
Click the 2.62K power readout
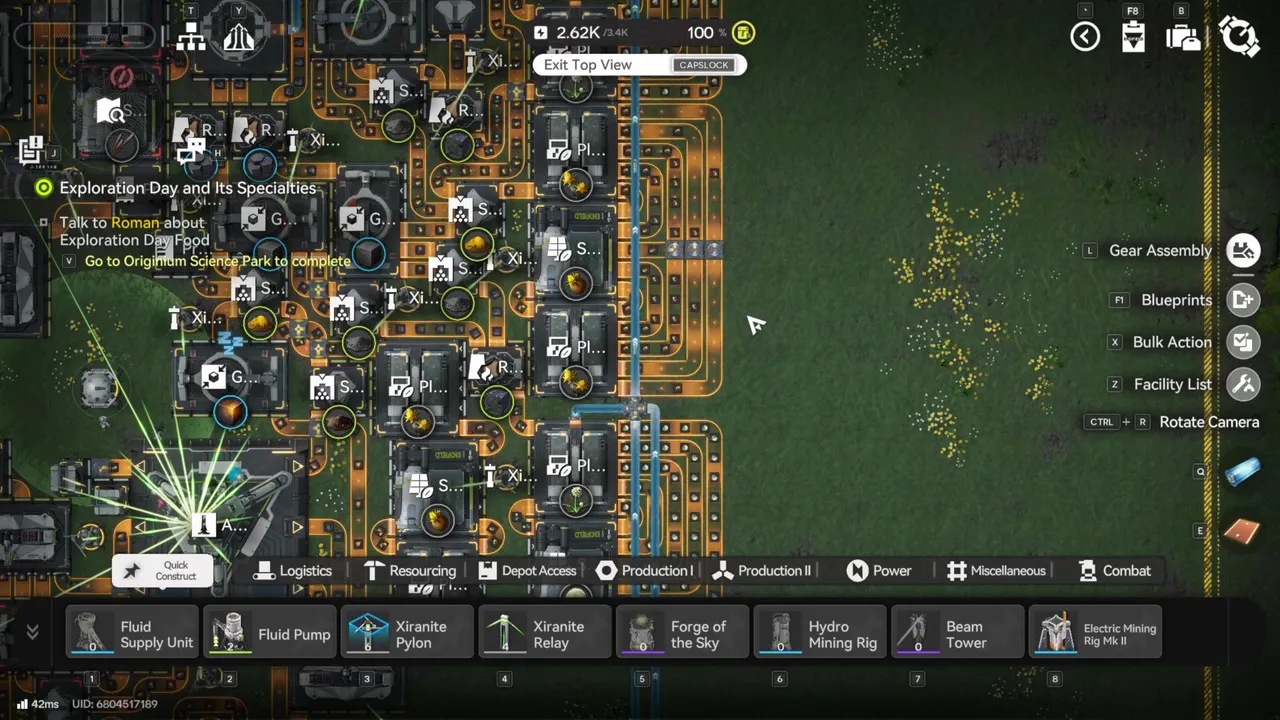click(x=578, y=33)
